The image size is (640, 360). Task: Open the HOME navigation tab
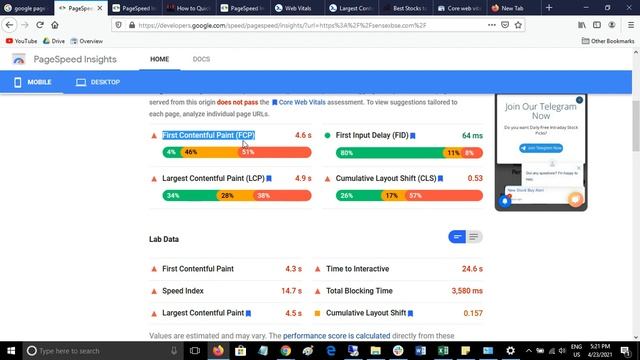pos(160,59)
